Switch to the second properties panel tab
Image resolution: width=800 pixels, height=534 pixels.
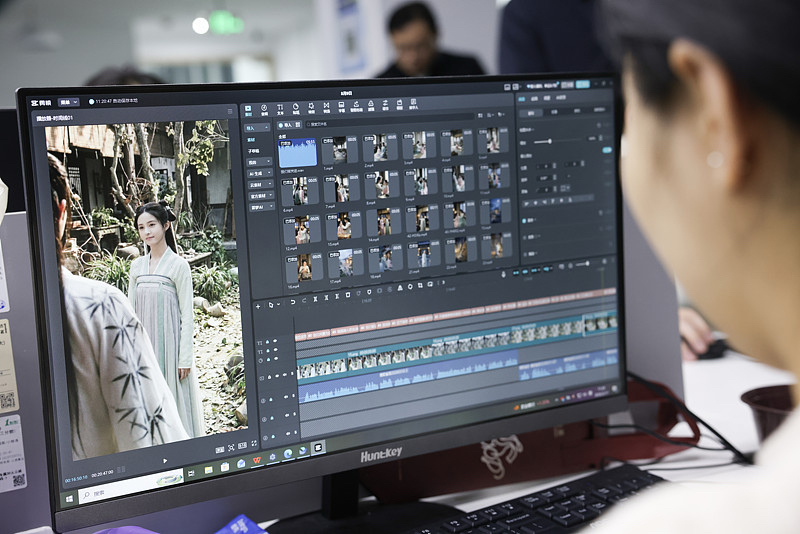pos(534,98)
